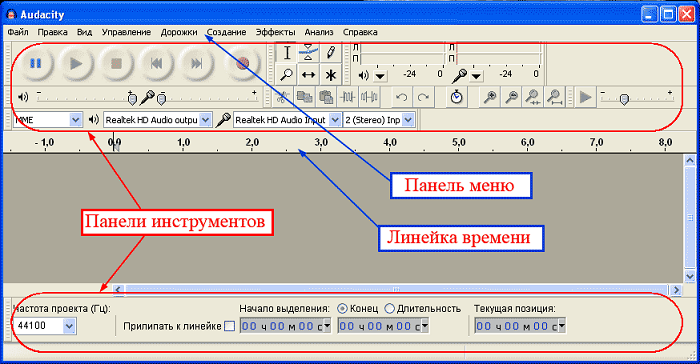The width and height of the screenshot is (700, 364).
Task: Select the Конец radio button
Action: click(x=342, y=309)
